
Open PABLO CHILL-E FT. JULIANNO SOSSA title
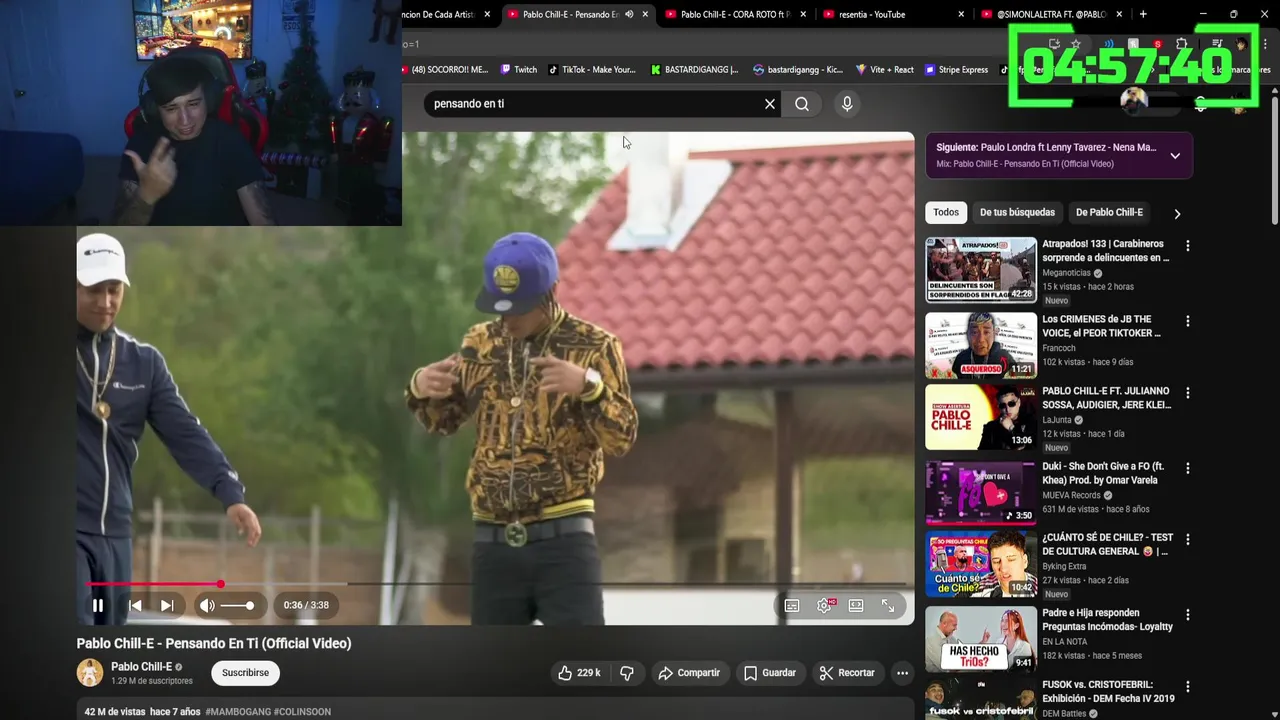(x=1106, y=398)
